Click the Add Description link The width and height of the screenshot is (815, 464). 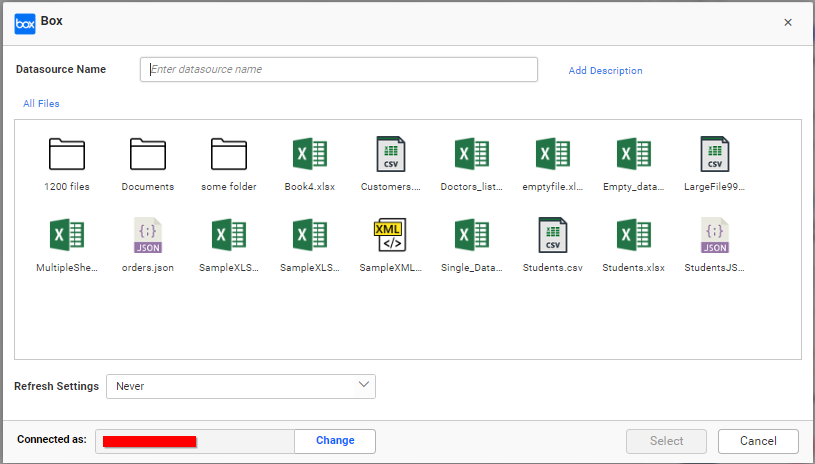click(x=605, y=71)
